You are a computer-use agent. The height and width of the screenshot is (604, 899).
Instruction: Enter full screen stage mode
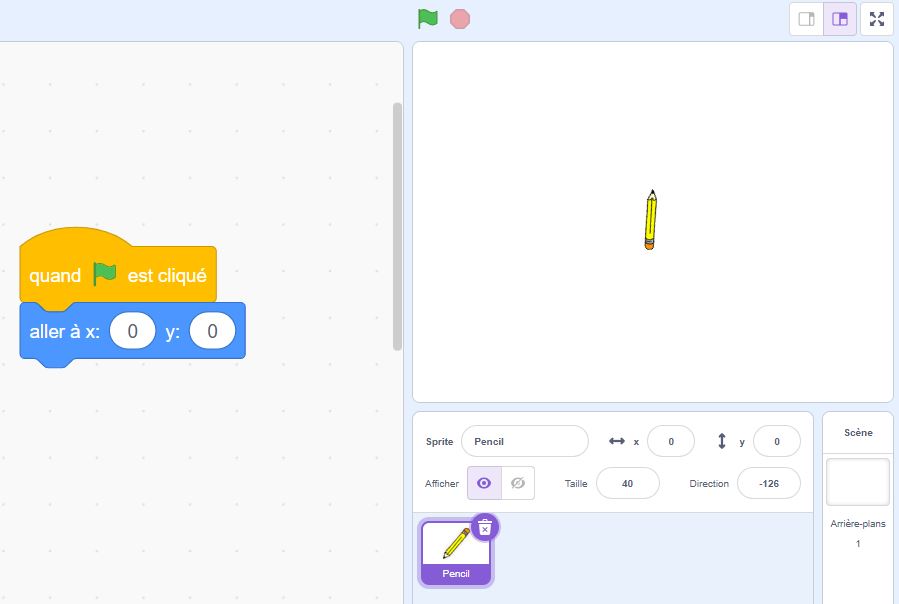877,19
